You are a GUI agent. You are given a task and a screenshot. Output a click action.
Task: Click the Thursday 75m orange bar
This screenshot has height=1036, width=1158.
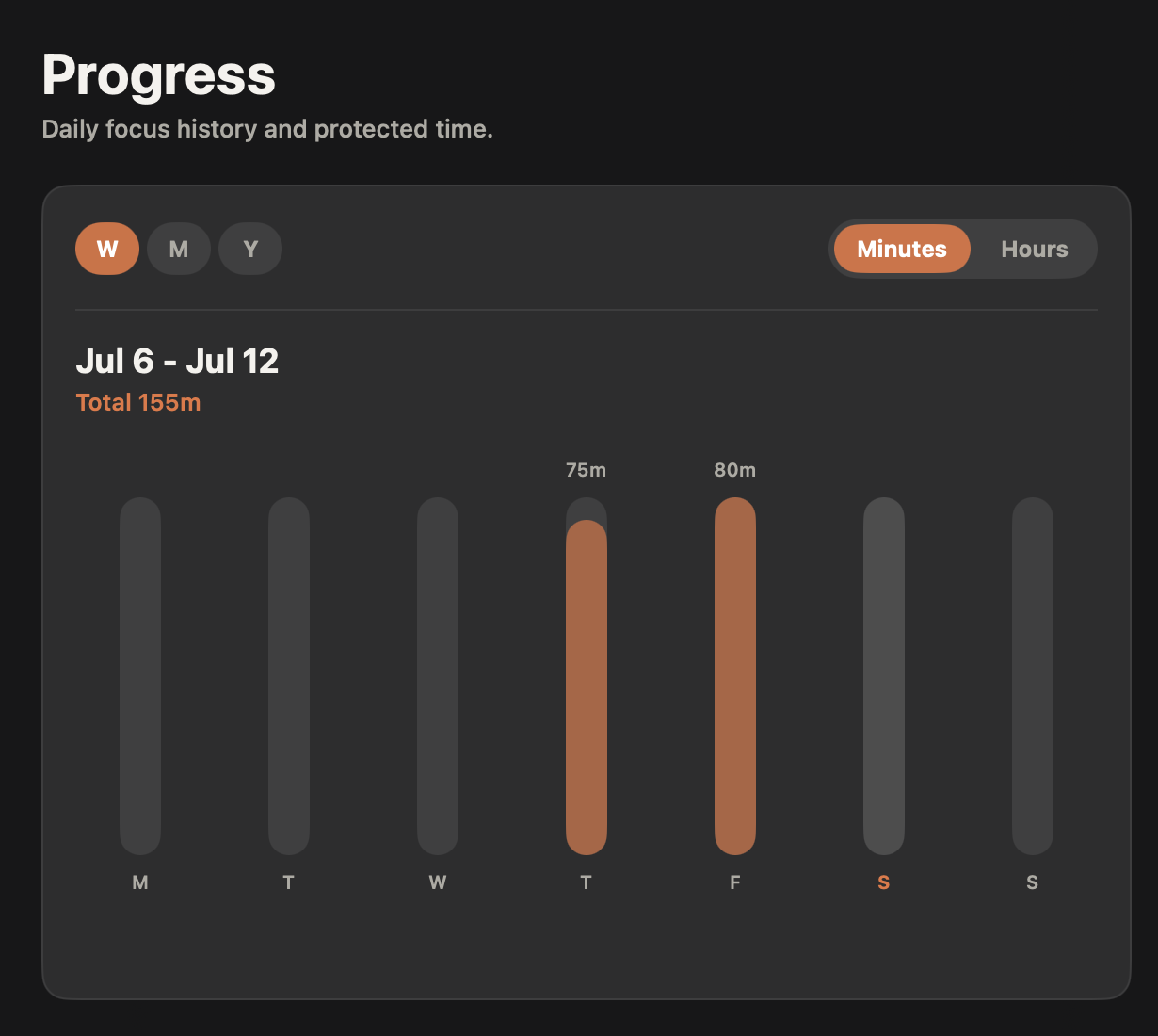point(587,688)
